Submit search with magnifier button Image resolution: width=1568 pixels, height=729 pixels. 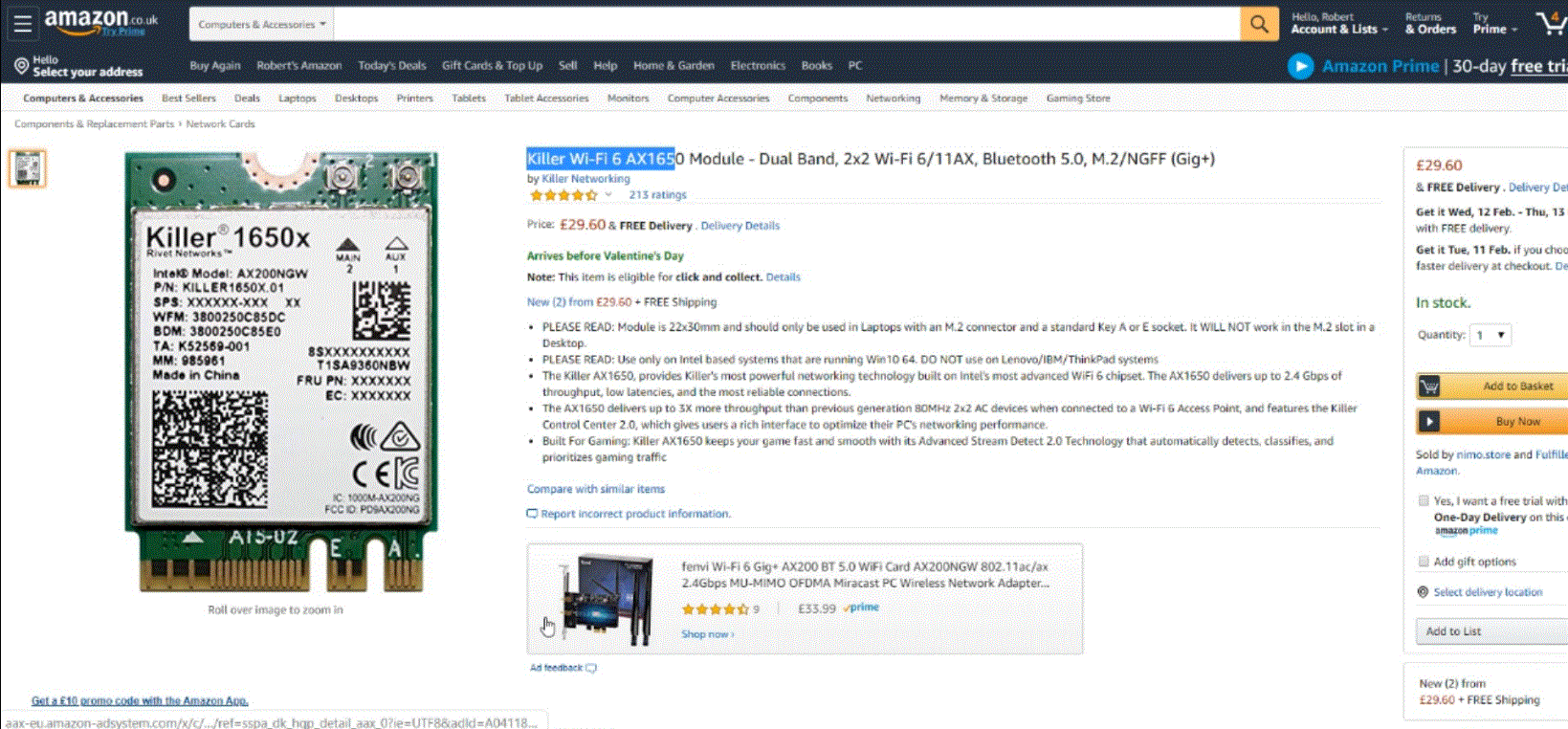(x=1259, y=24)
